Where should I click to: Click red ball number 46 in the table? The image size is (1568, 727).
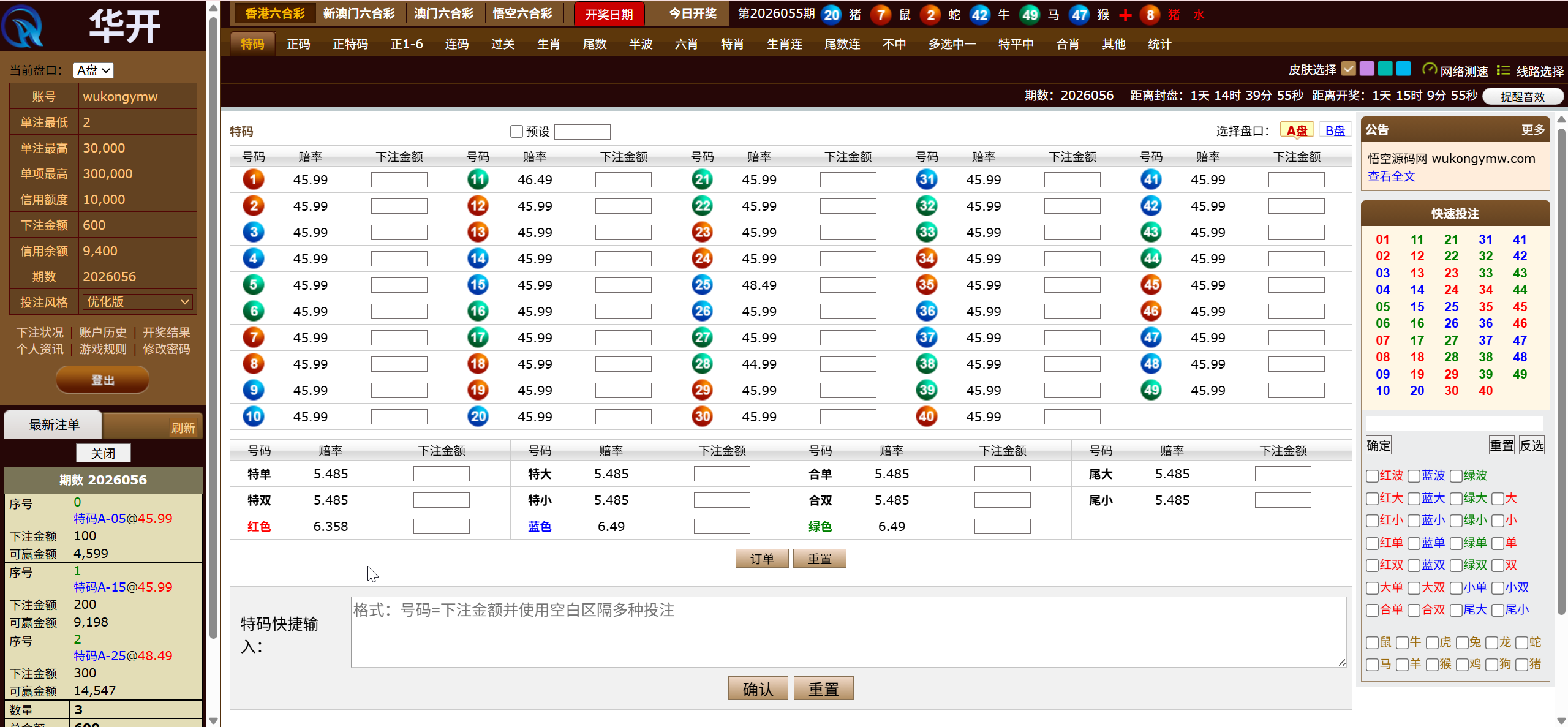(1151, 311)
